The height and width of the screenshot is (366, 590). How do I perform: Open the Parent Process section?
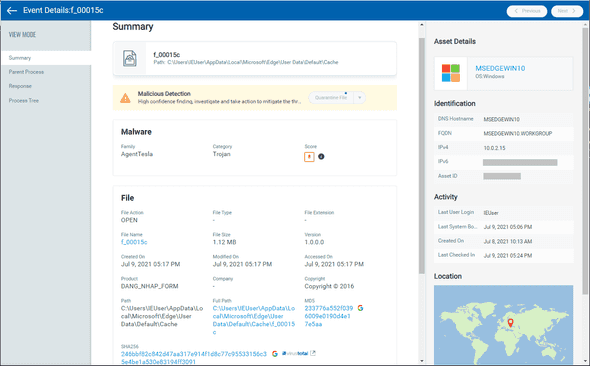26,72
